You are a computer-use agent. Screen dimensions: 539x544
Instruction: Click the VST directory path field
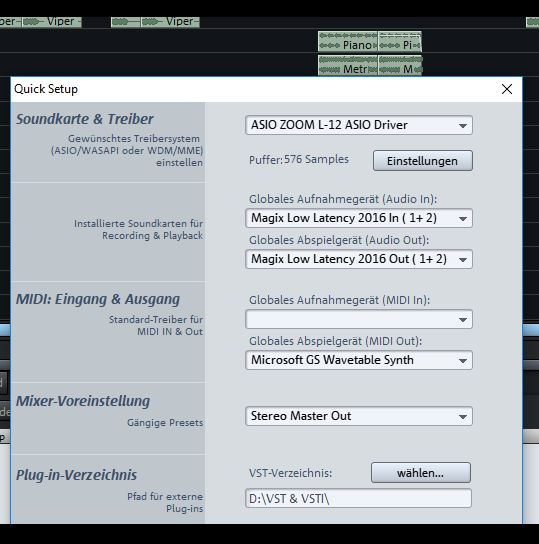click(x=358, y=498)
